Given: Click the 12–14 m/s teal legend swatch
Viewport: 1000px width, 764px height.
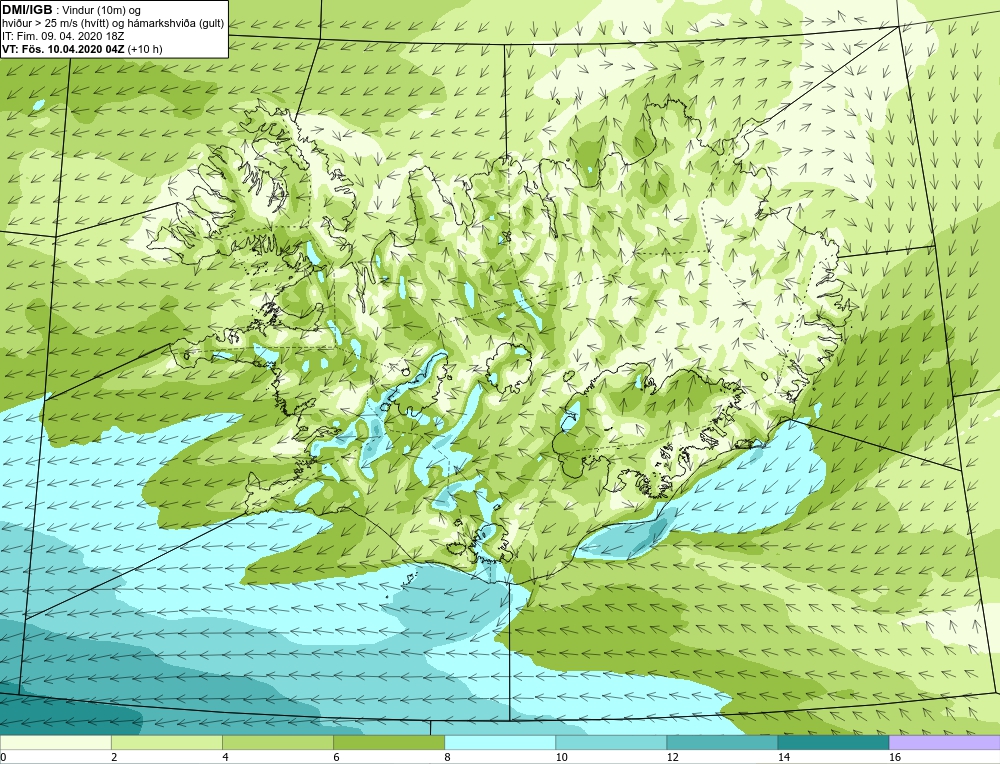Looking at the screenshot, I should coord(721,742).
